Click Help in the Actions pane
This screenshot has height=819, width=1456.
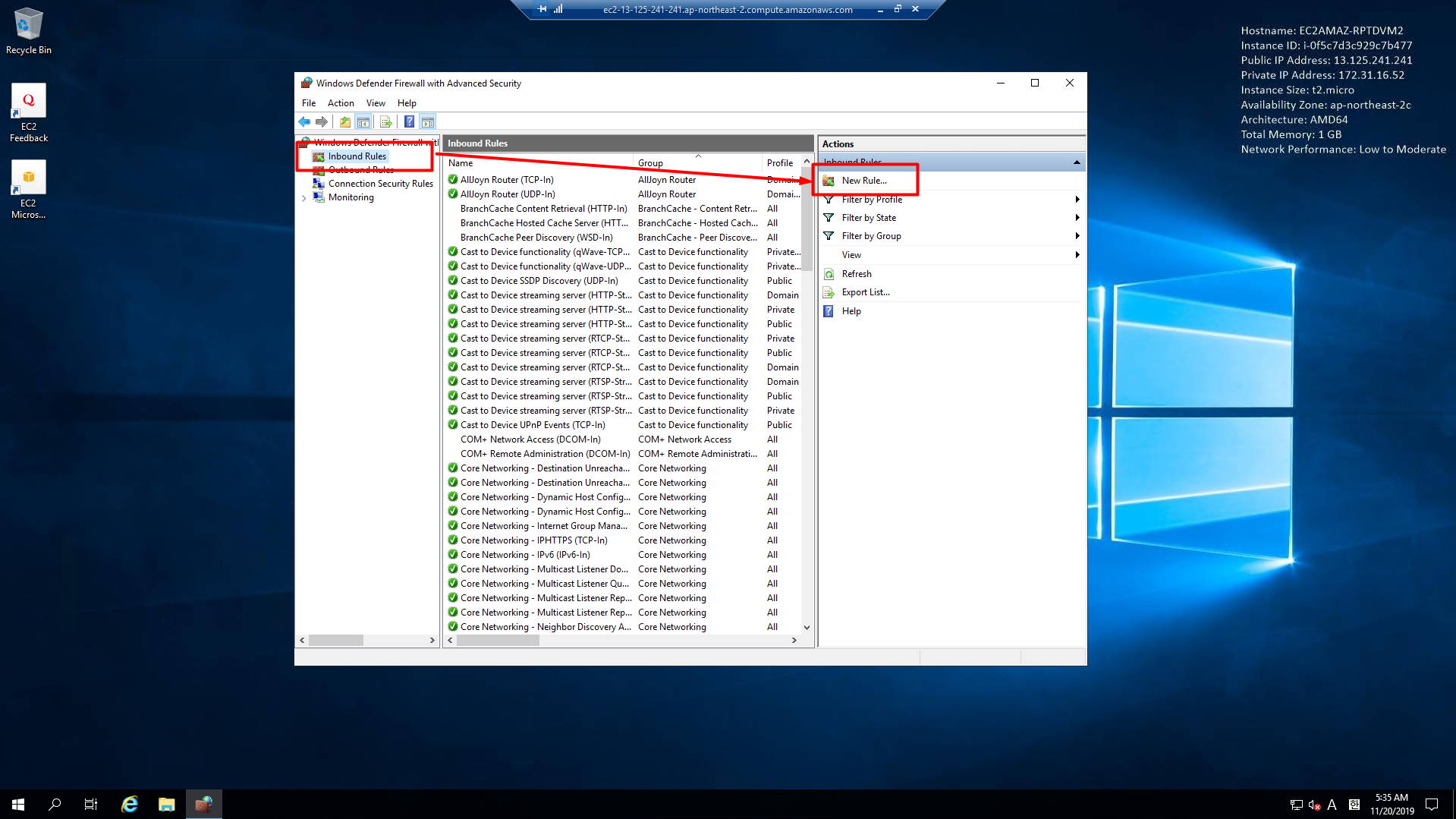(851, 311)
